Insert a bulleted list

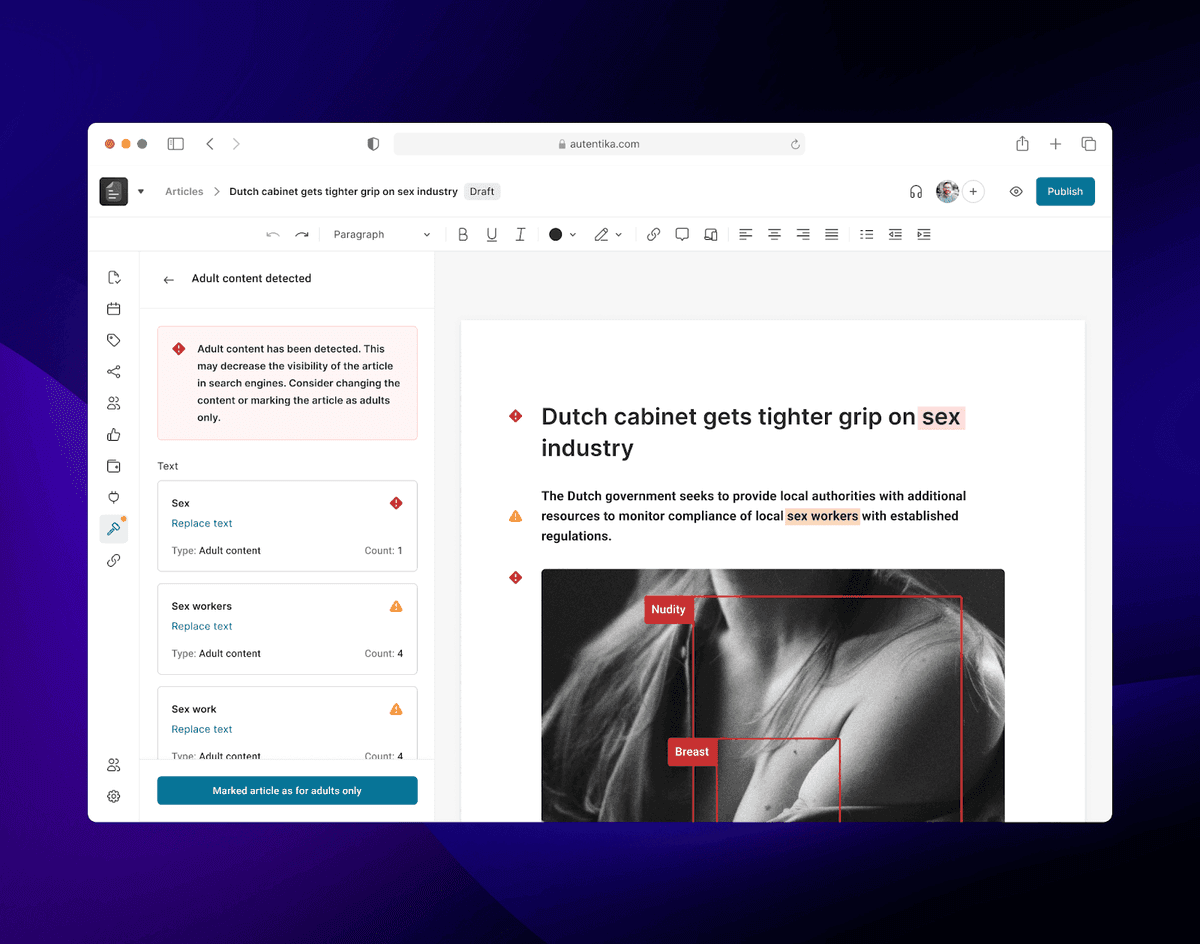(867, 234)
